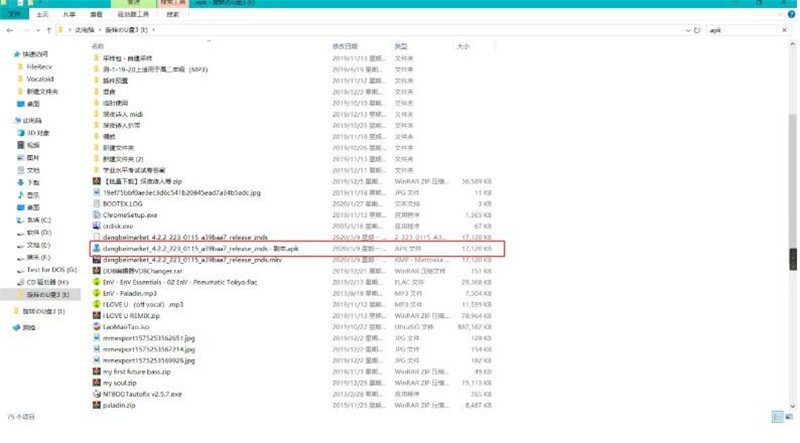Click the NTBOOTautofix v2.5.7.exe icon
The height and width of the screenshot is (443, 800).
pos(96,394)
